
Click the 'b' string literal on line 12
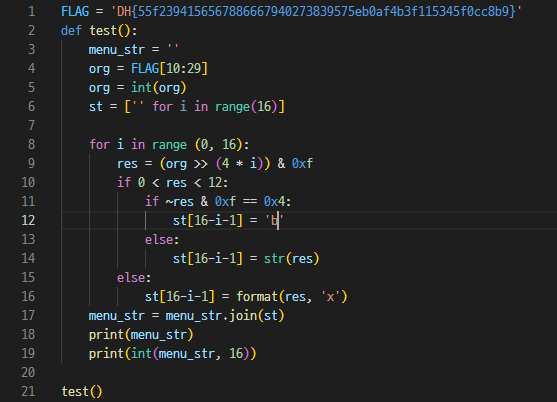[x=274, y=221]
